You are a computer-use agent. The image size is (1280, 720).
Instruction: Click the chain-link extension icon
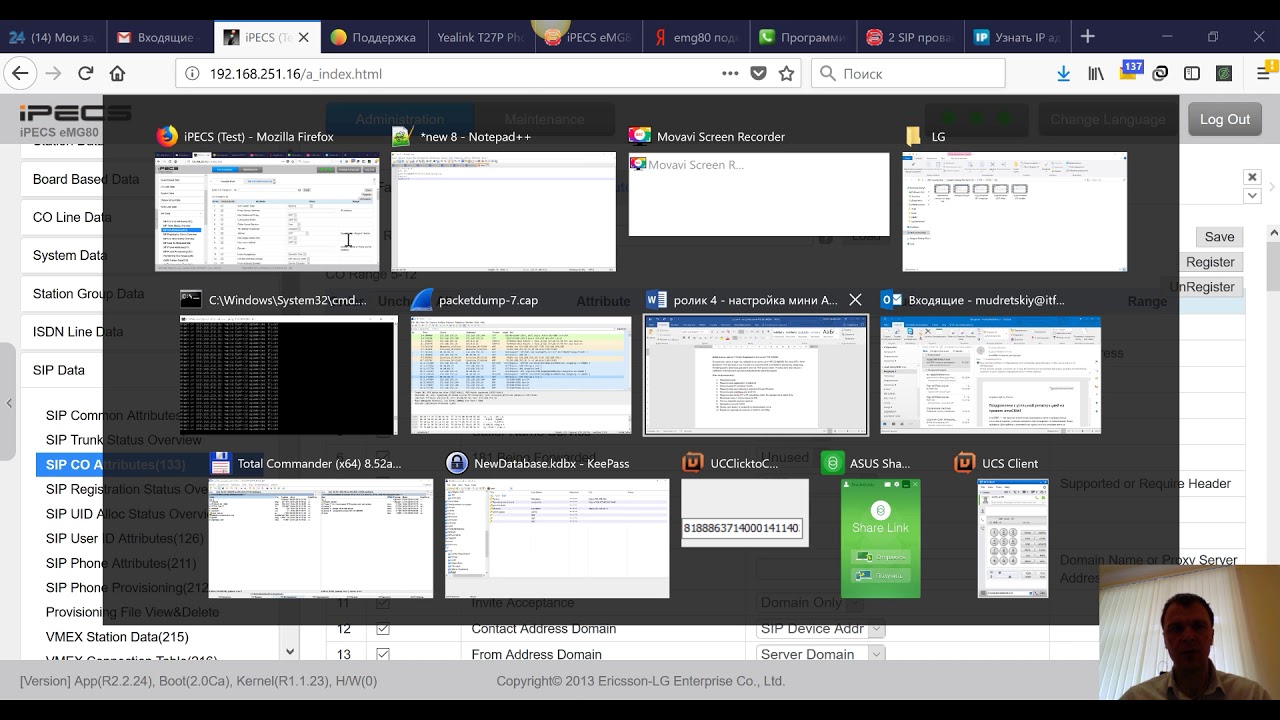coord(1160,73)
